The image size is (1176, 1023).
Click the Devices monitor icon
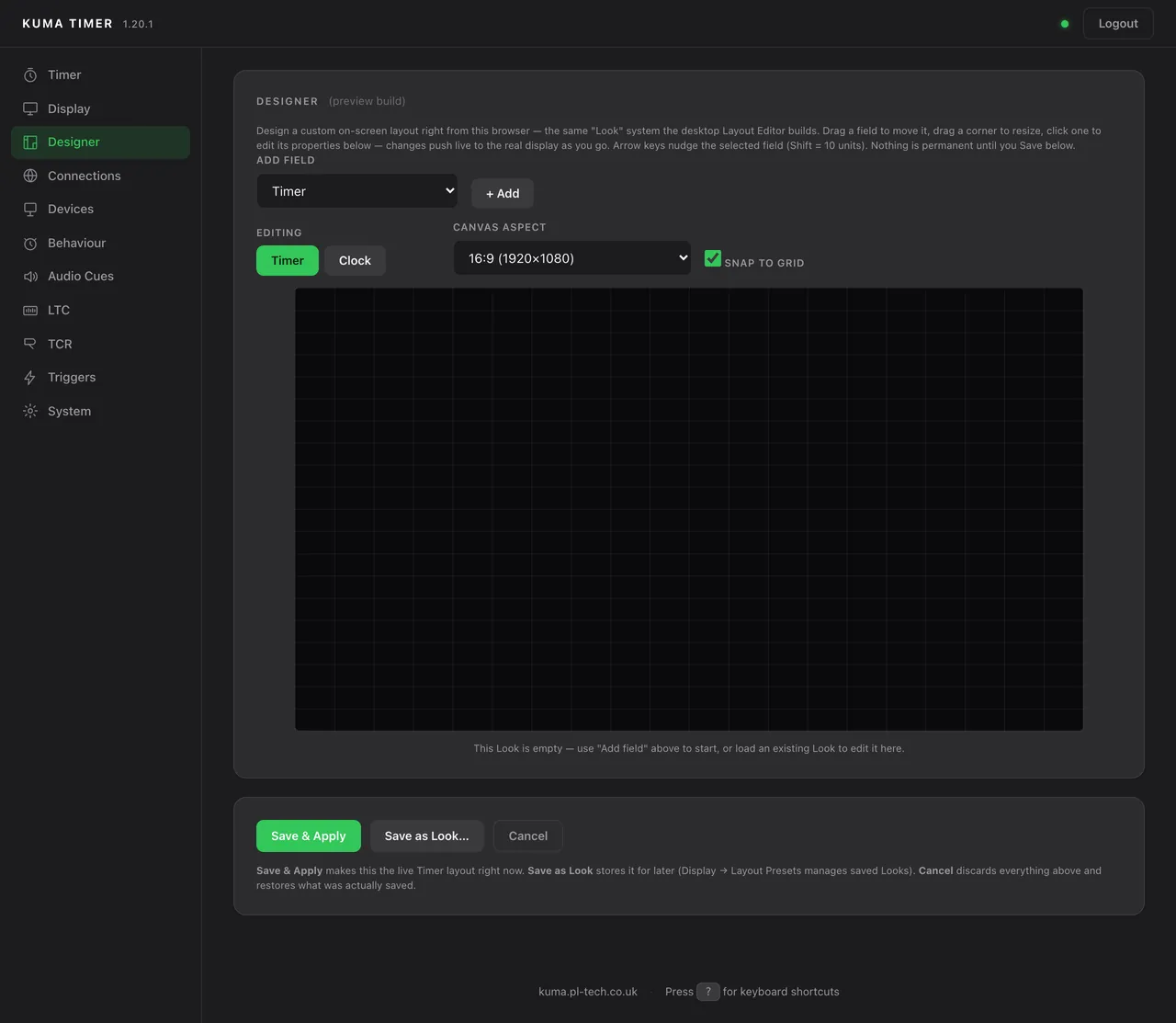tap(30, 210)
